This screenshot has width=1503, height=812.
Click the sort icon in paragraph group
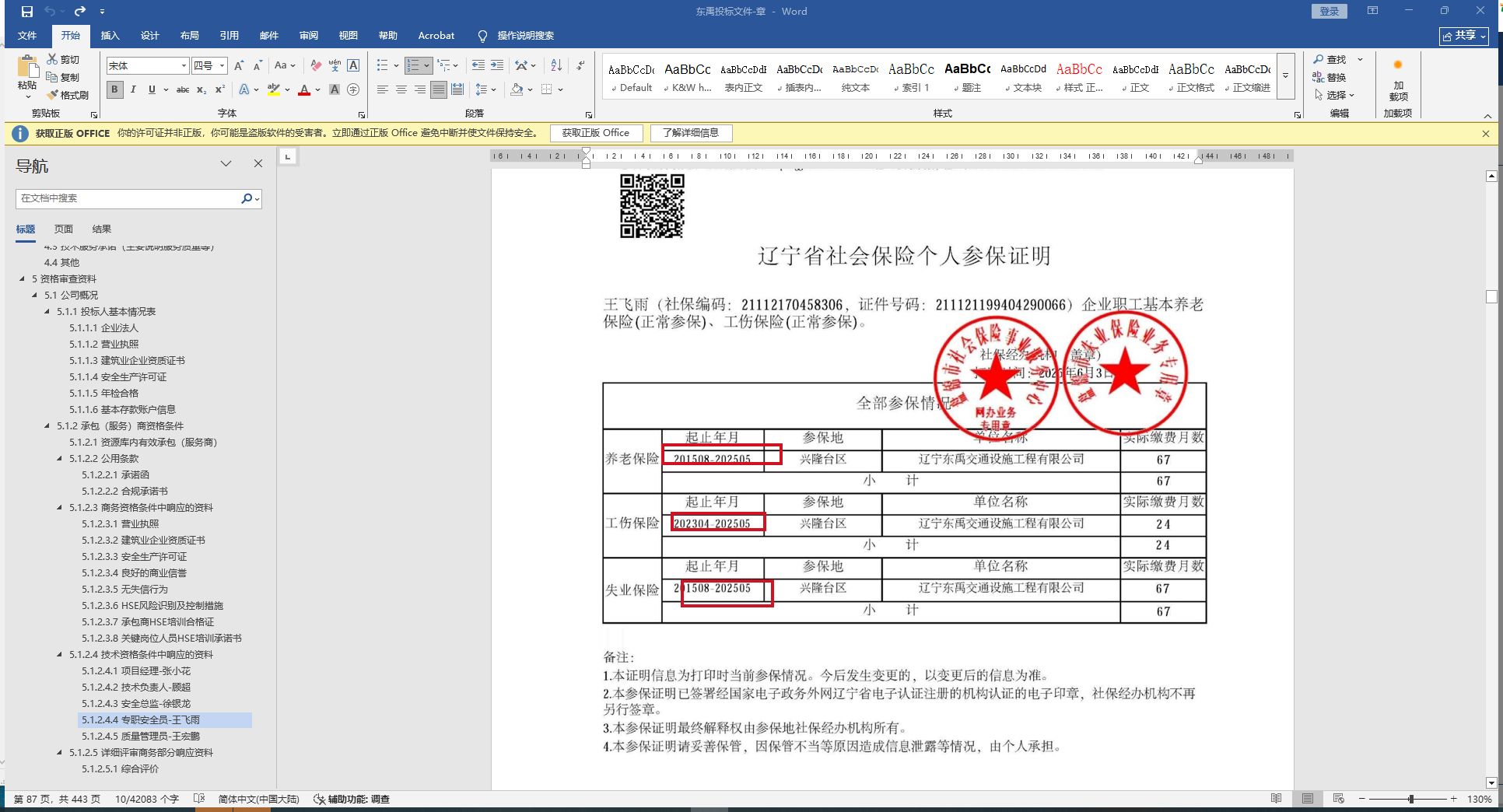556,65
